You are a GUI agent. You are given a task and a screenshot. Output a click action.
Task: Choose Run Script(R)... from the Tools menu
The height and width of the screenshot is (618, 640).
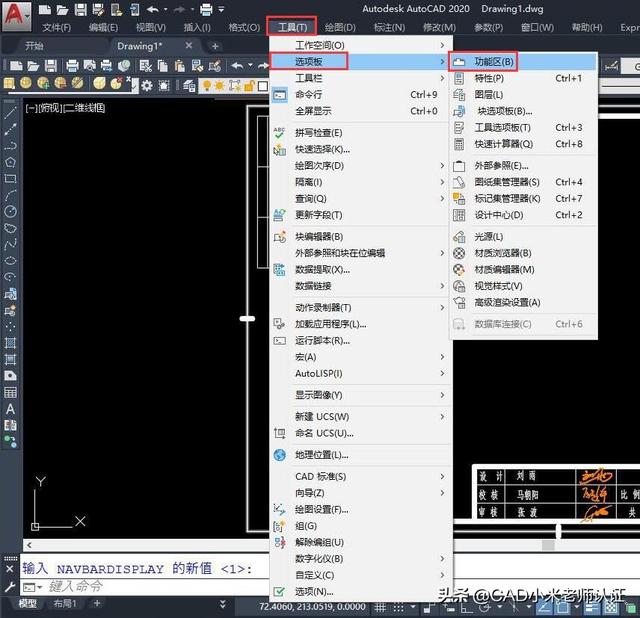tap(322, 340)
